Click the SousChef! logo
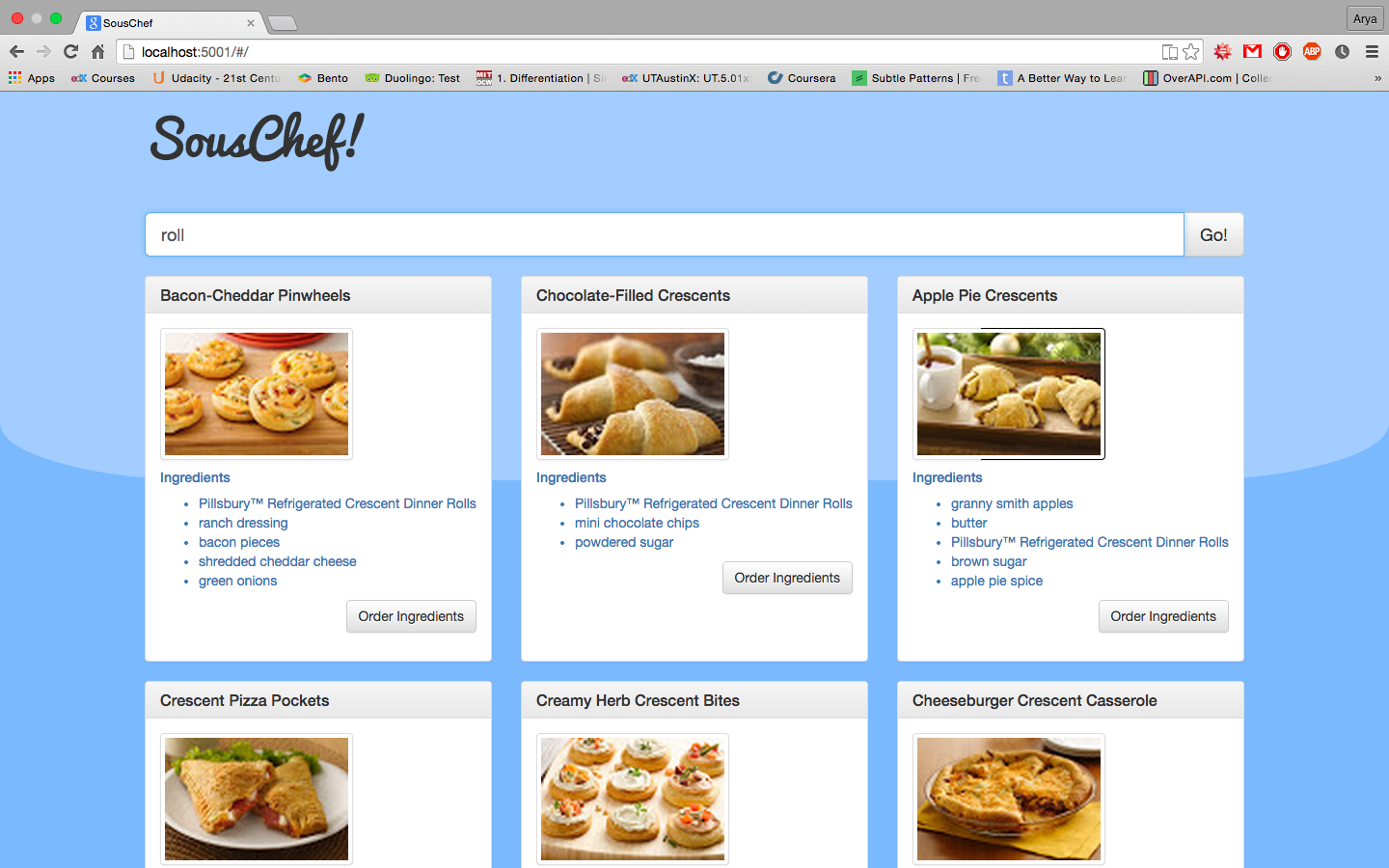1389x868 pixels. click(x=258, y=141)
